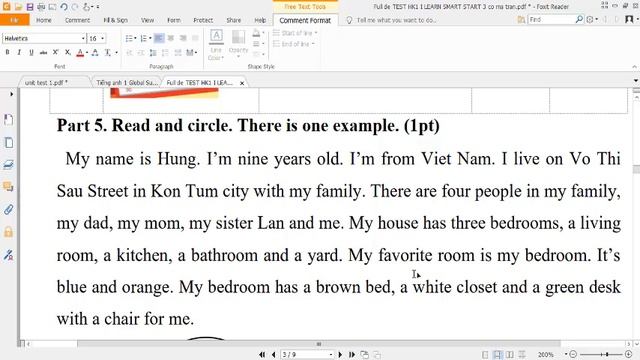Switch to Tiếng anh 1 Global document tab
640x360 pixels.
tap(127, 83)
